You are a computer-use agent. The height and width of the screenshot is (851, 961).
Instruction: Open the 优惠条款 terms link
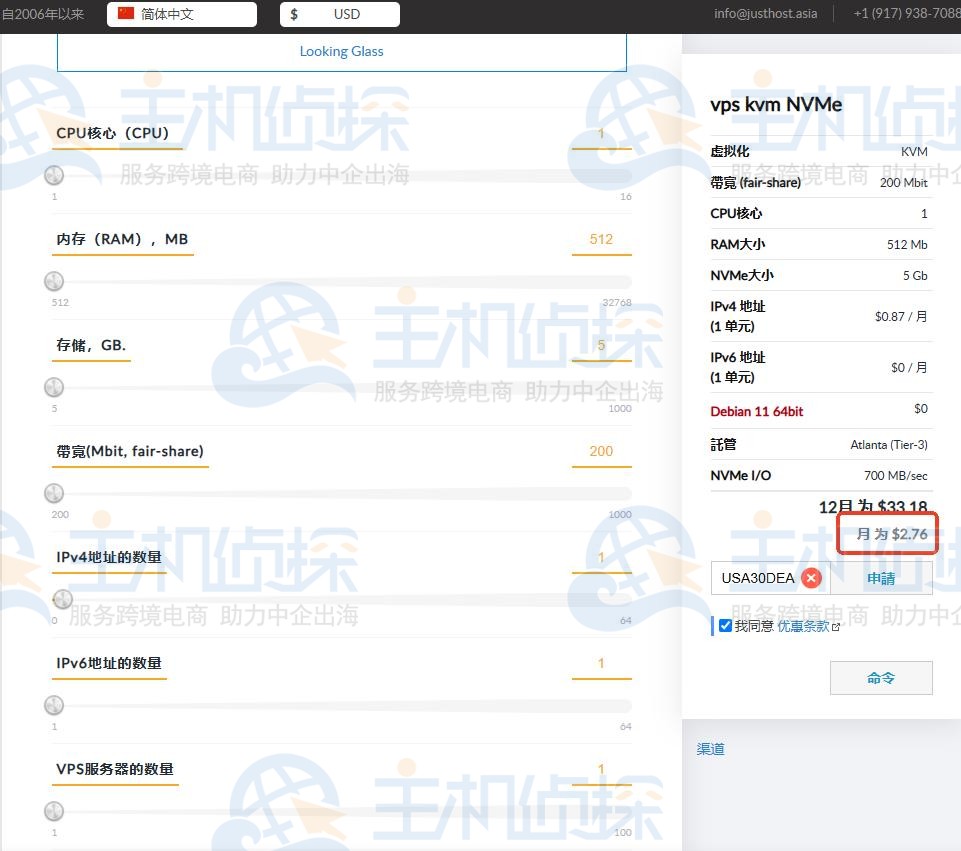[803, 626]
